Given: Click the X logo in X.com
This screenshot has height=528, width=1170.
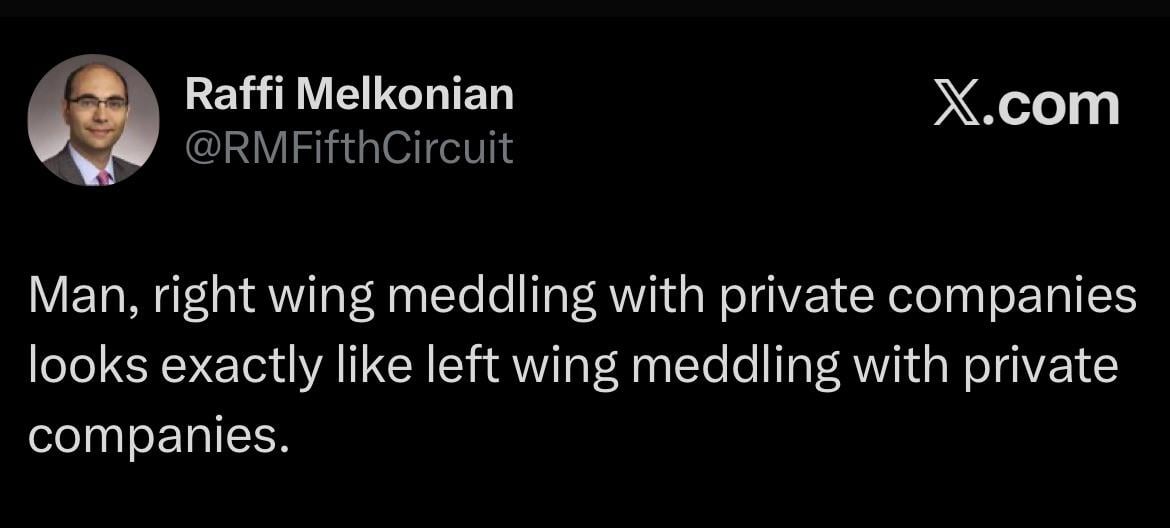Looking at the screenshot, I should coord(957,107).
